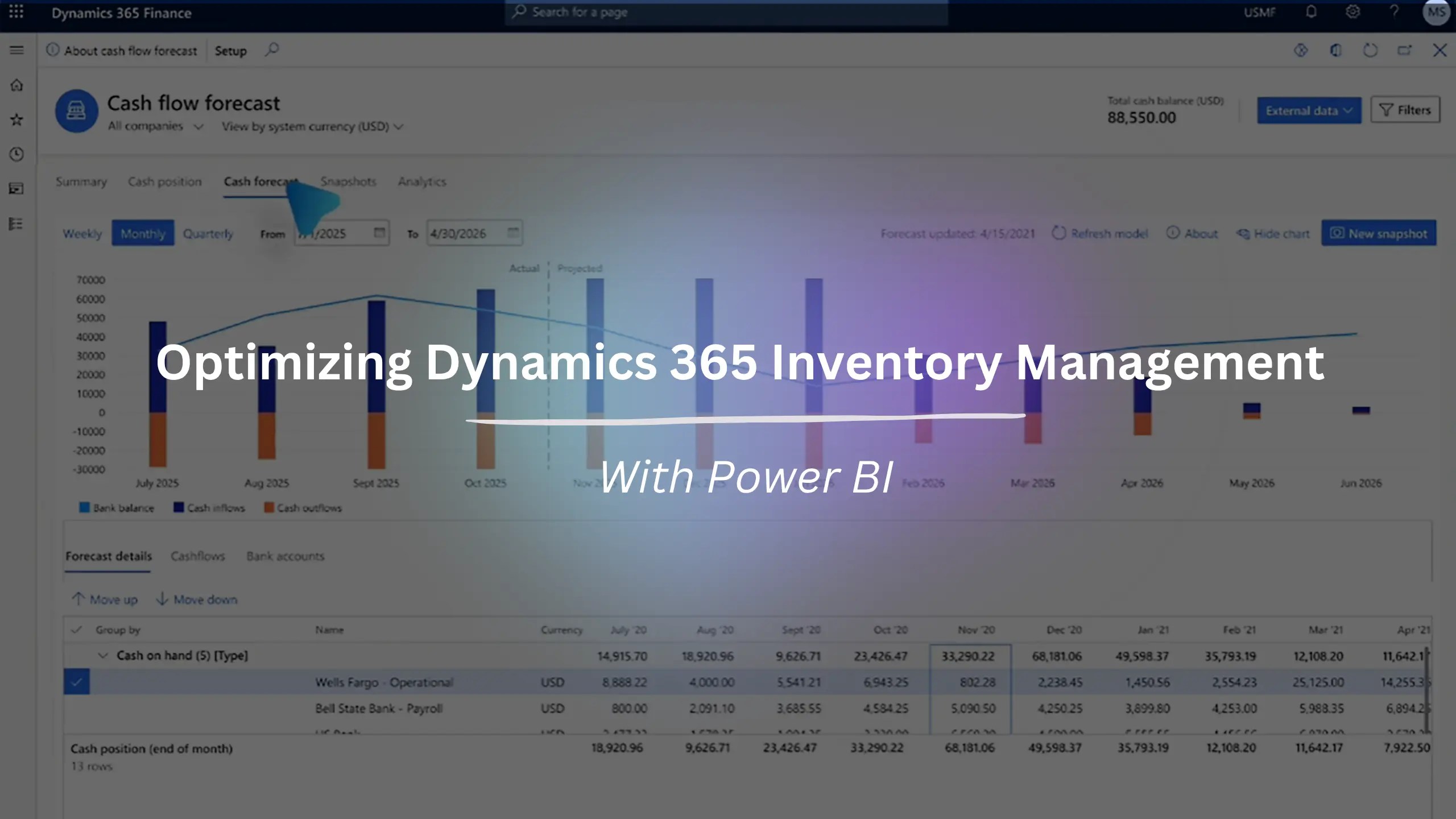Open page in new window icon
The image size is (1456, 819).
(1405, 51)
